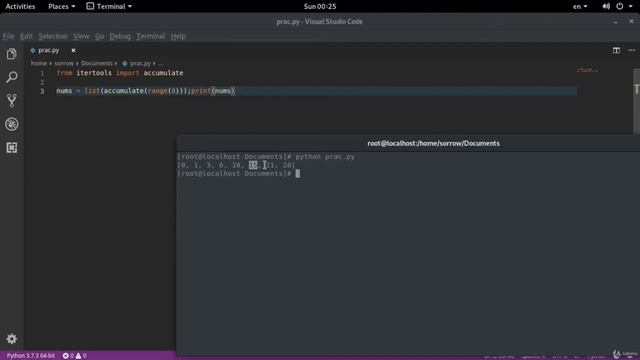Screen dimensions: 640x360
Task: Click the errors and warnings status indicator
Action: point(74,356)
